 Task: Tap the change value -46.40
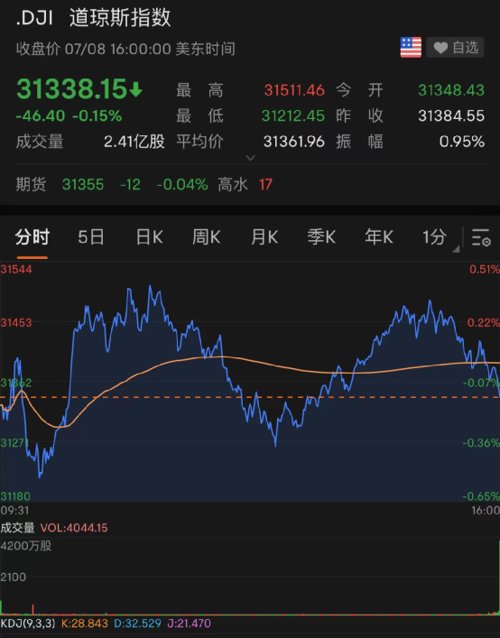(40, 116)
